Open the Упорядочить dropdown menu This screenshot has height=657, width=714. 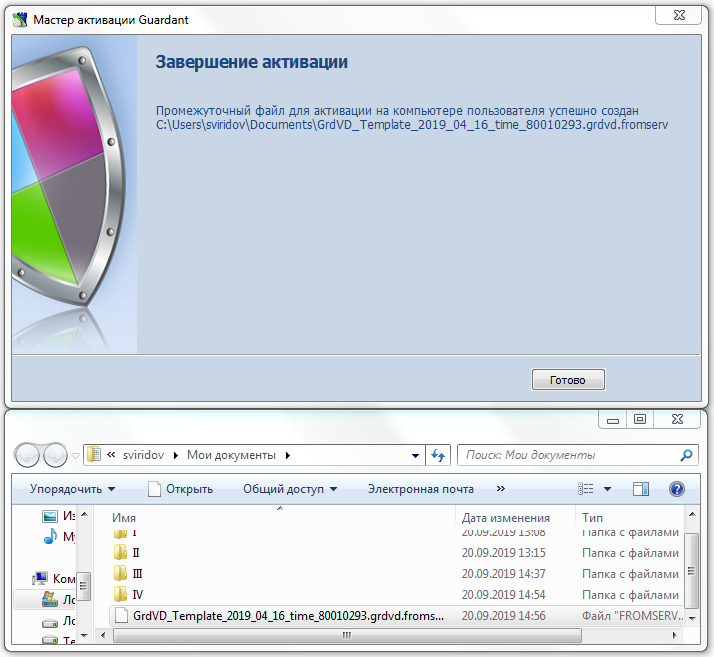click(72, 489)
